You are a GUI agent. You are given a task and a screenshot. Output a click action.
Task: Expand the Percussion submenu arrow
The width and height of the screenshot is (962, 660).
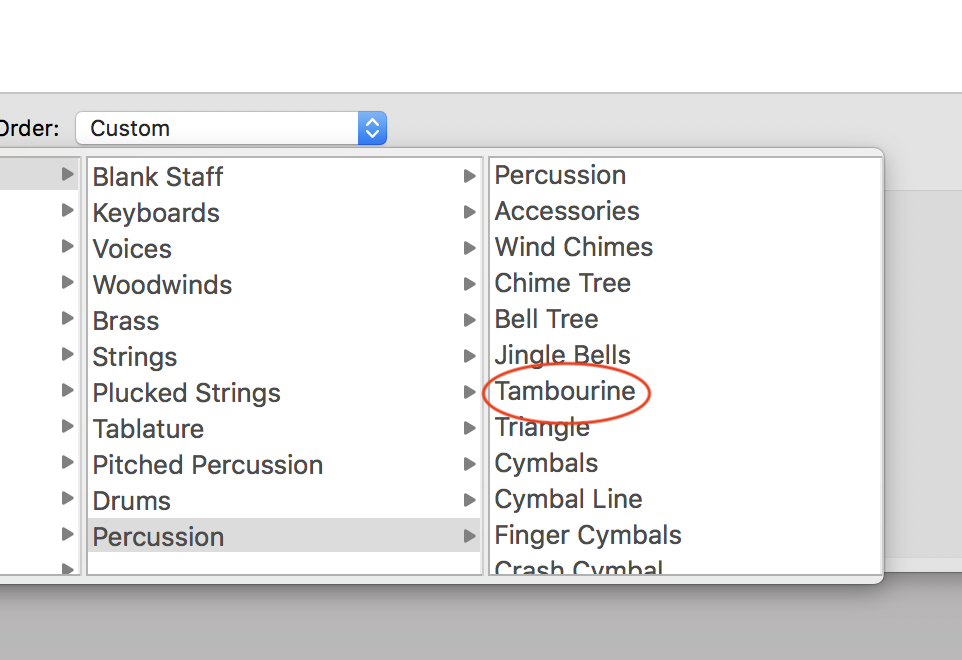(x=470, y=537)
